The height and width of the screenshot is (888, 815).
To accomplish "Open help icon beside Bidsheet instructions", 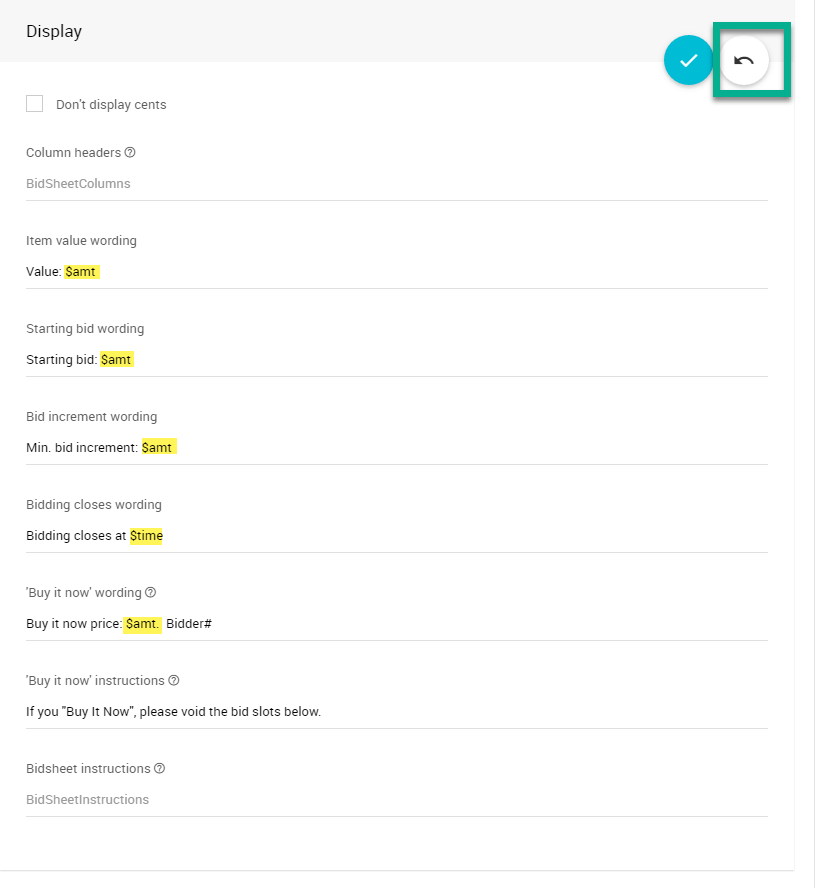I will (x=160, y=769).
